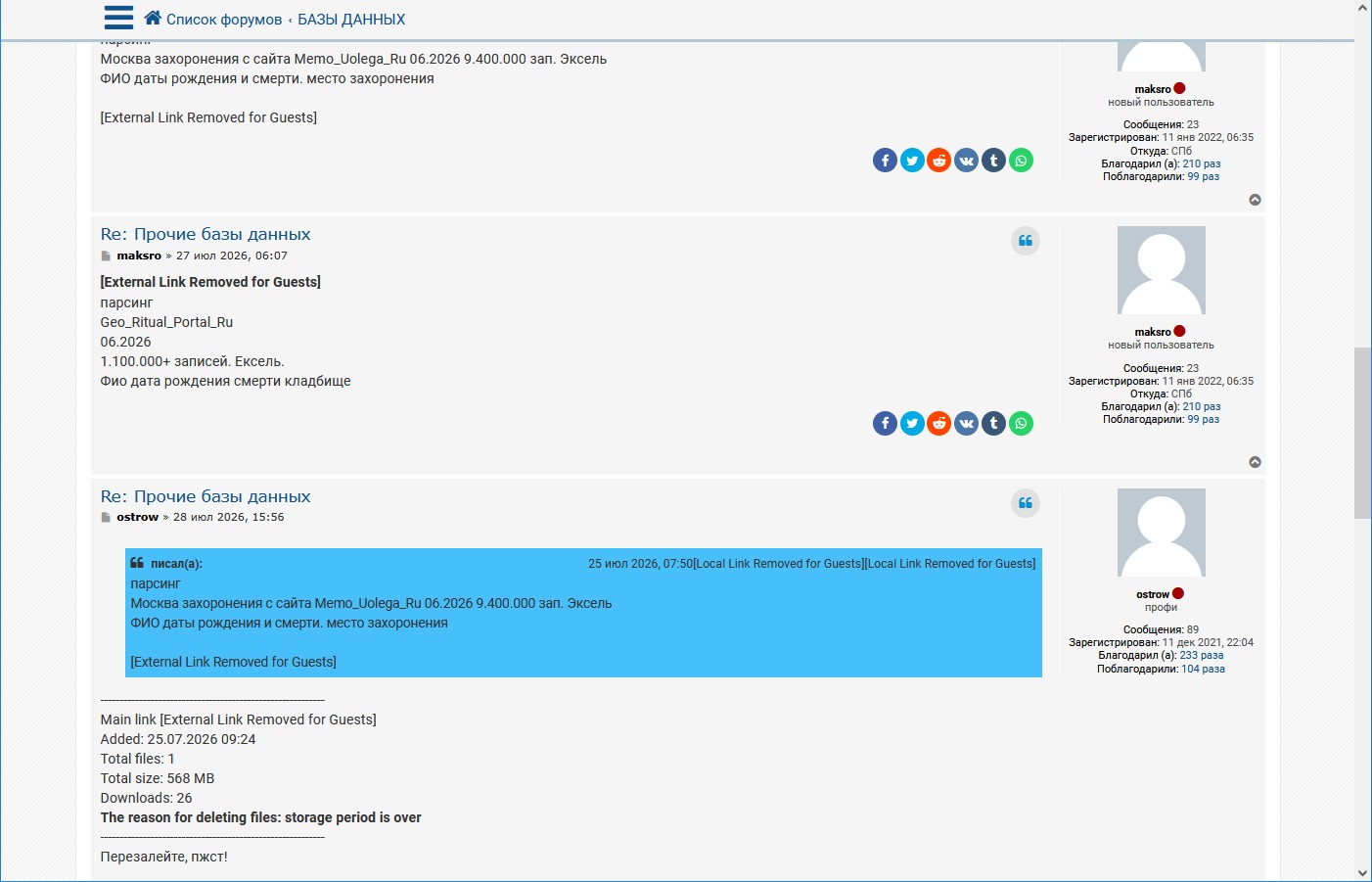The width and height of the screenshot is (1372, 882).
Task: Quote the 28 июл ostrow post
Action: click(1026, 503)
